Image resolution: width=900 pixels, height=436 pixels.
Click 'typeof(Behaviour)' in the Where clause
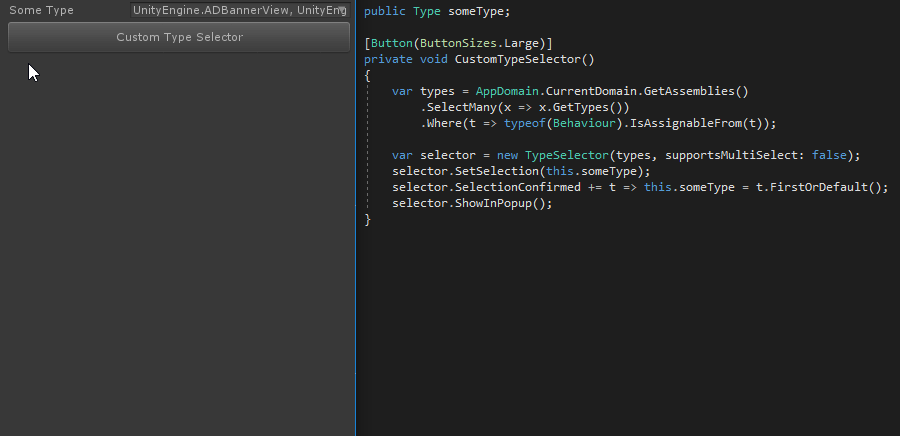coord(563,123)
